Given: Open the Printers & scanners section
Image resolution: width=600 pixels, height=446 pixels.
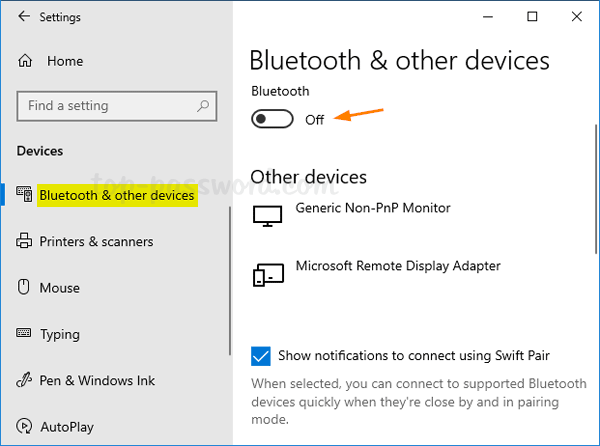Looking at the screenshot, I should [96, 241].
